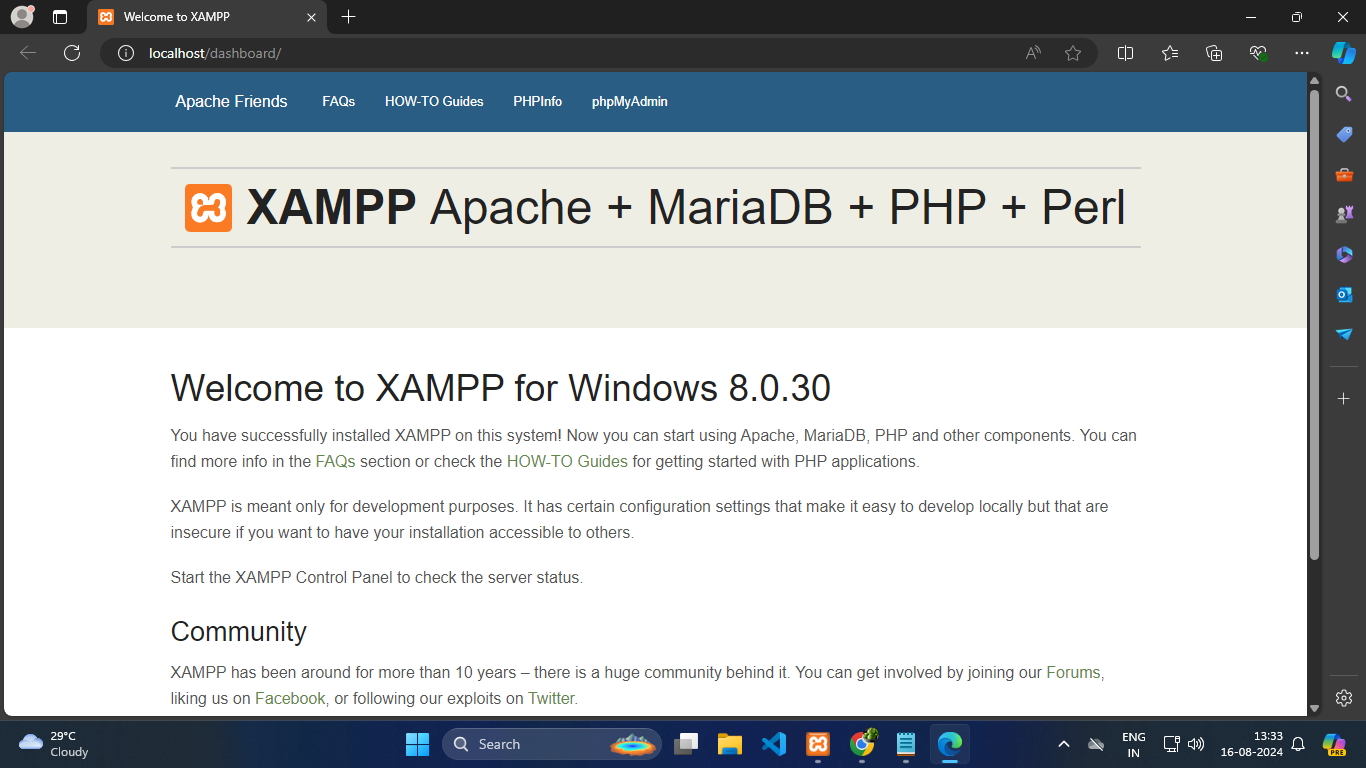Screen dimensions: 1366x768
Task: Open File Explorer from the taskbar
Action: click(x=730, y=744)
